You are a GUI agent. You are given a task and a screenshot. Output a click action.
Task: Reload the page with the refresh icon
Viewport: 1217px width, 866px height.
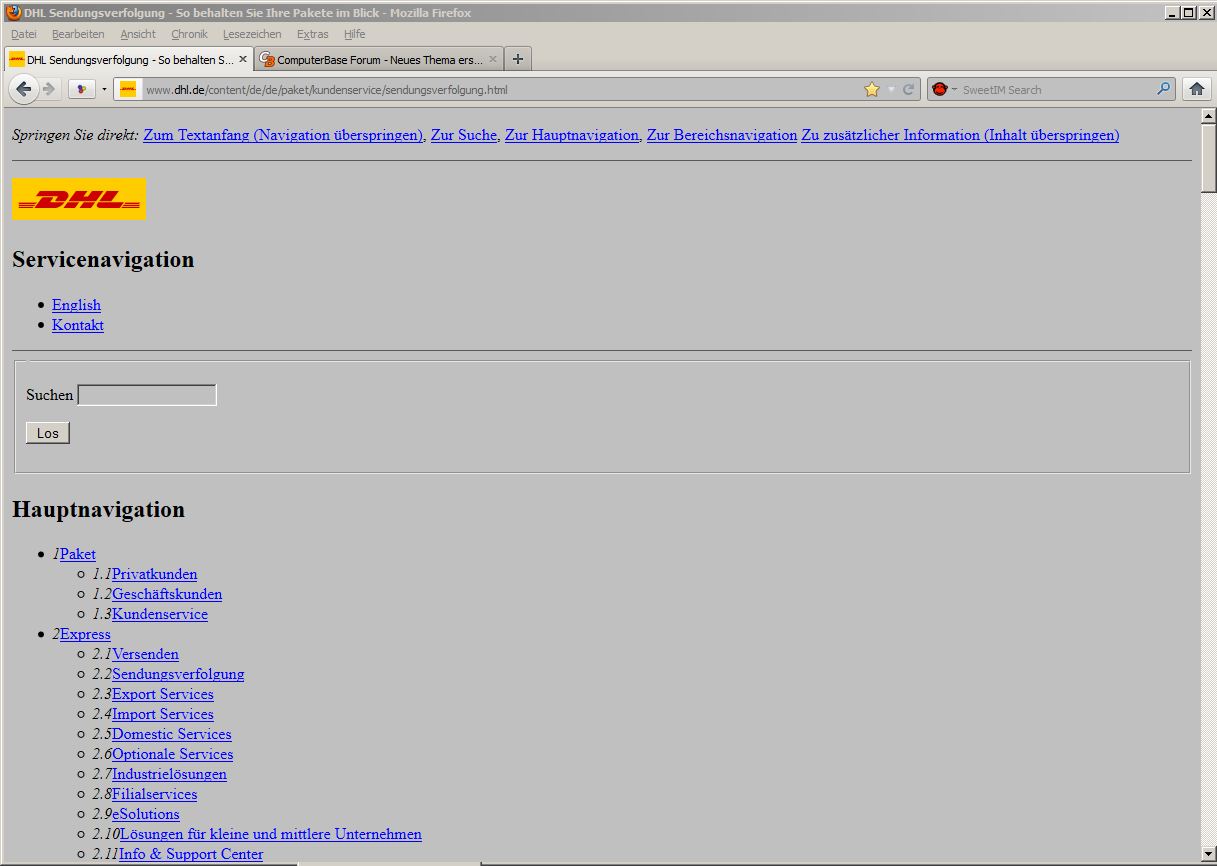click(909, 89)
